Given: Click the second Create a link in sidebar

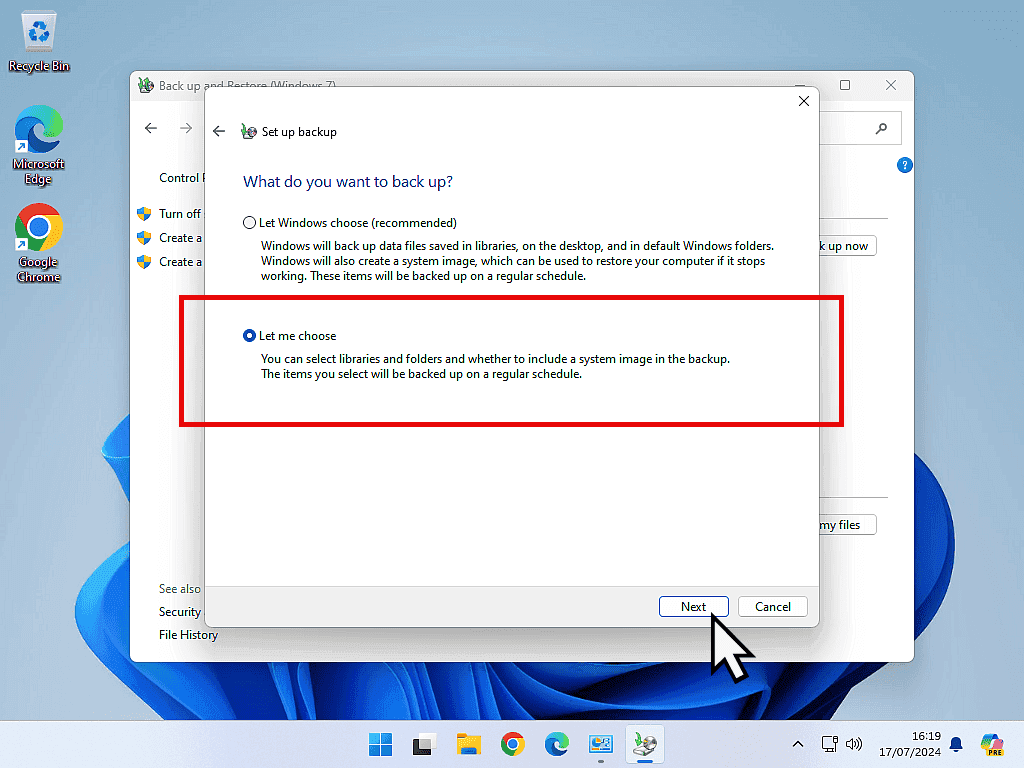Looking at the screenshot, I should point(180,262).
